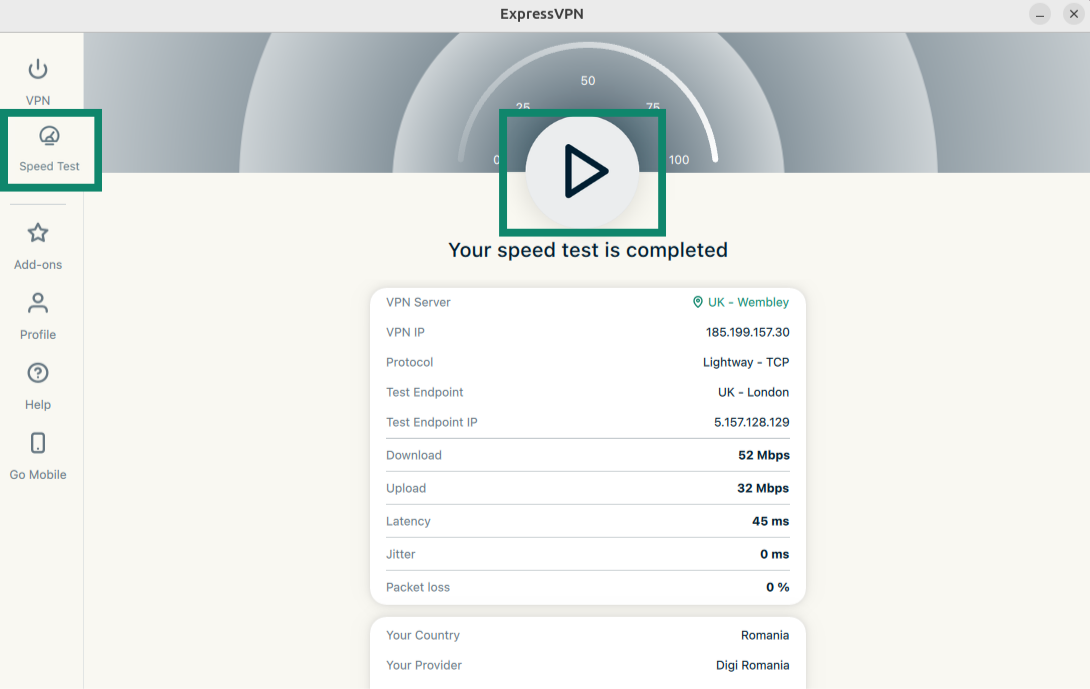Select the Speed Test gauge icon
The width and height of the screenshot is (1090, 689).
click(49, 137)
